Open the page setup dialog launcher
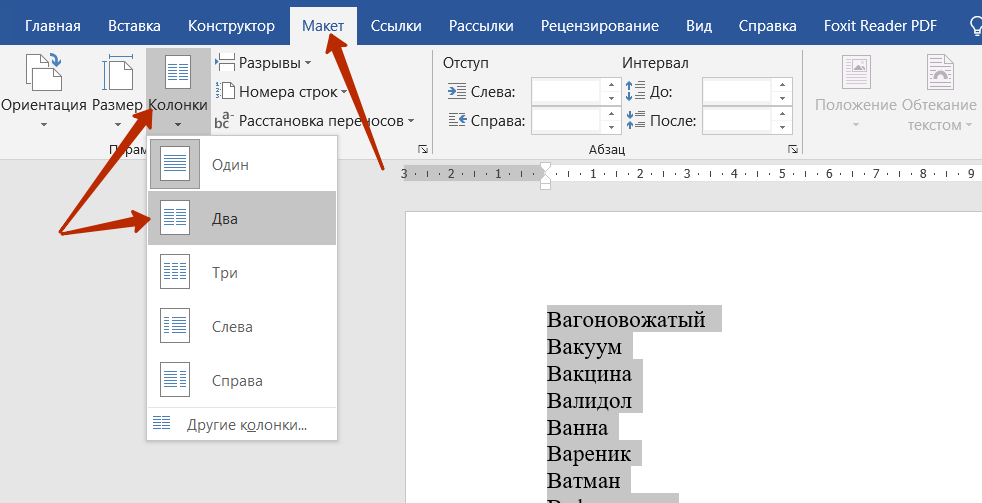The height and width of the screenshot is (503, 982). (x=423, y=149)
